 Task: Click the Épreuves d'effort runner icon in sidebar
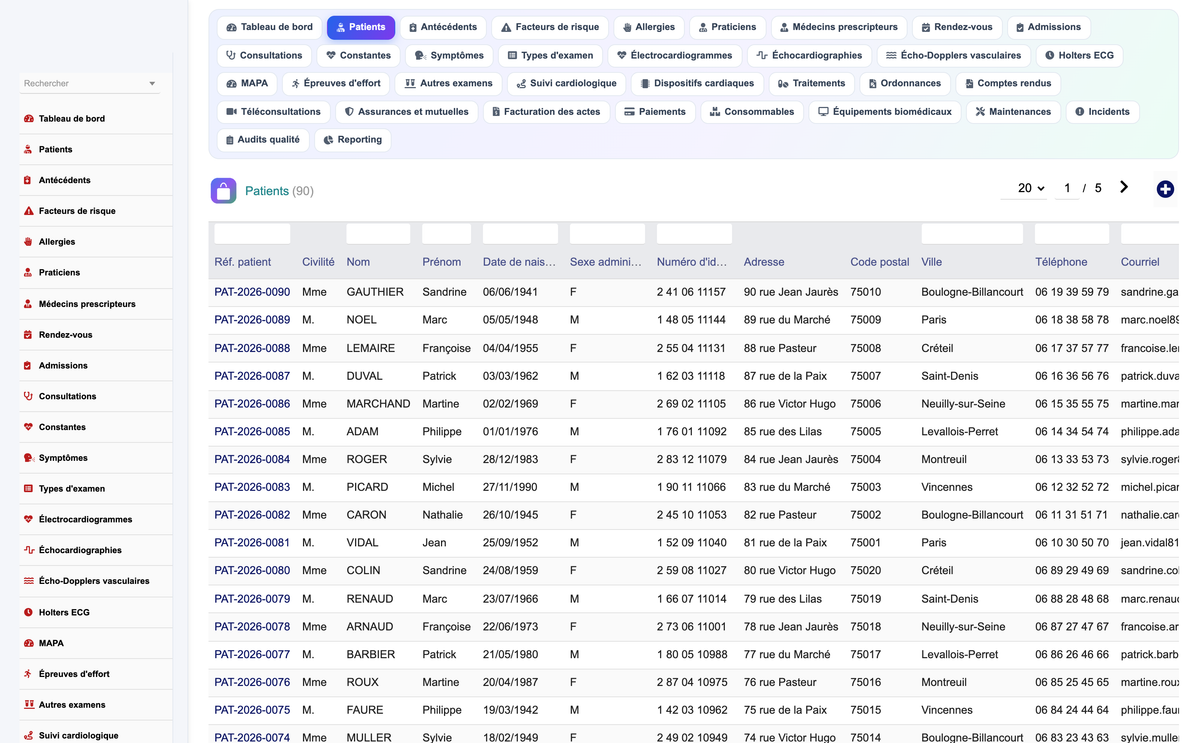coord(28,674)
